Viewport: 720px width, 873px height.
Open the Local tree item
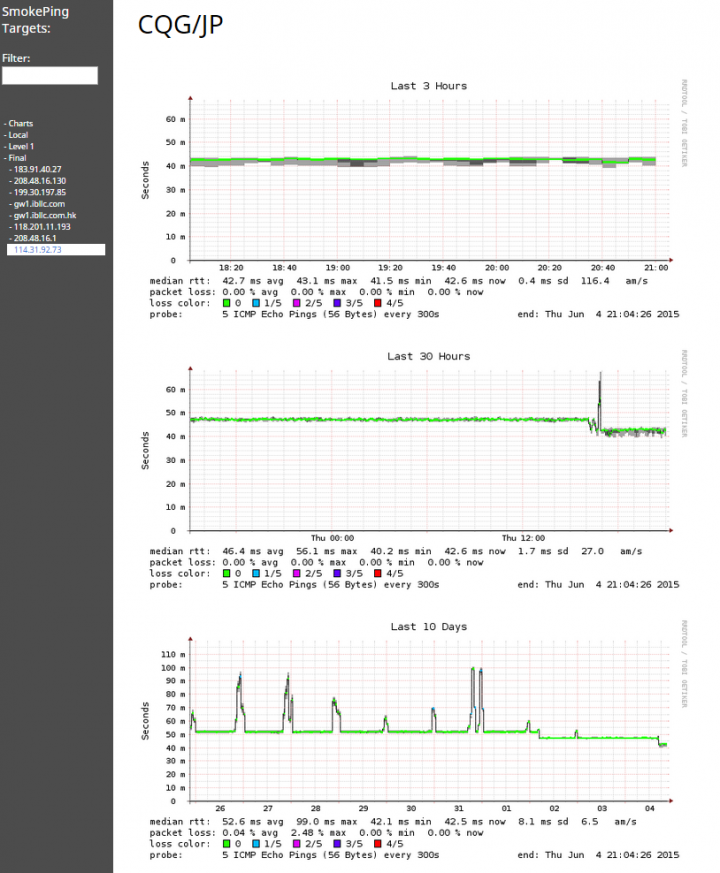point(18,135)
